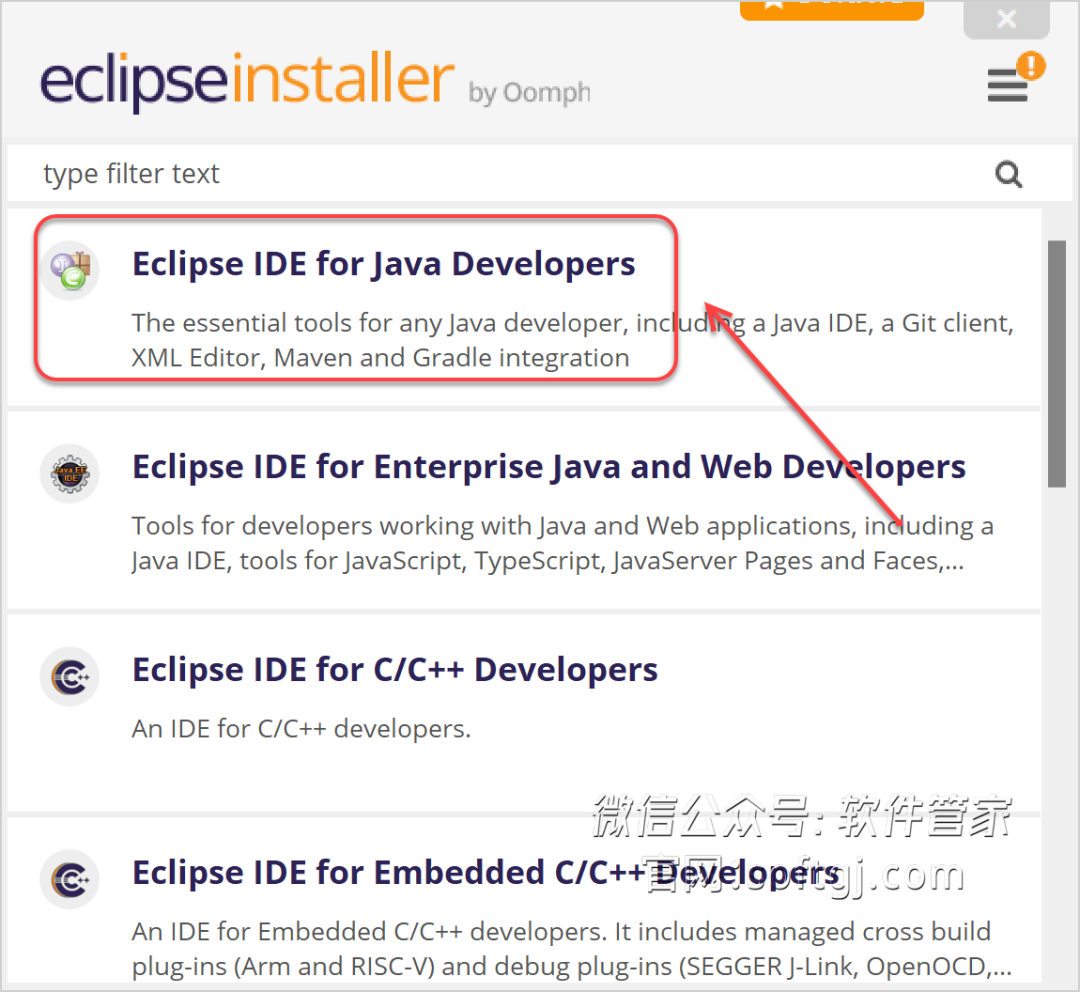Viewport: 1080px width, 992px height.
Task: Close the Eclipse Installer window
Action: [x=1006, y=19]
